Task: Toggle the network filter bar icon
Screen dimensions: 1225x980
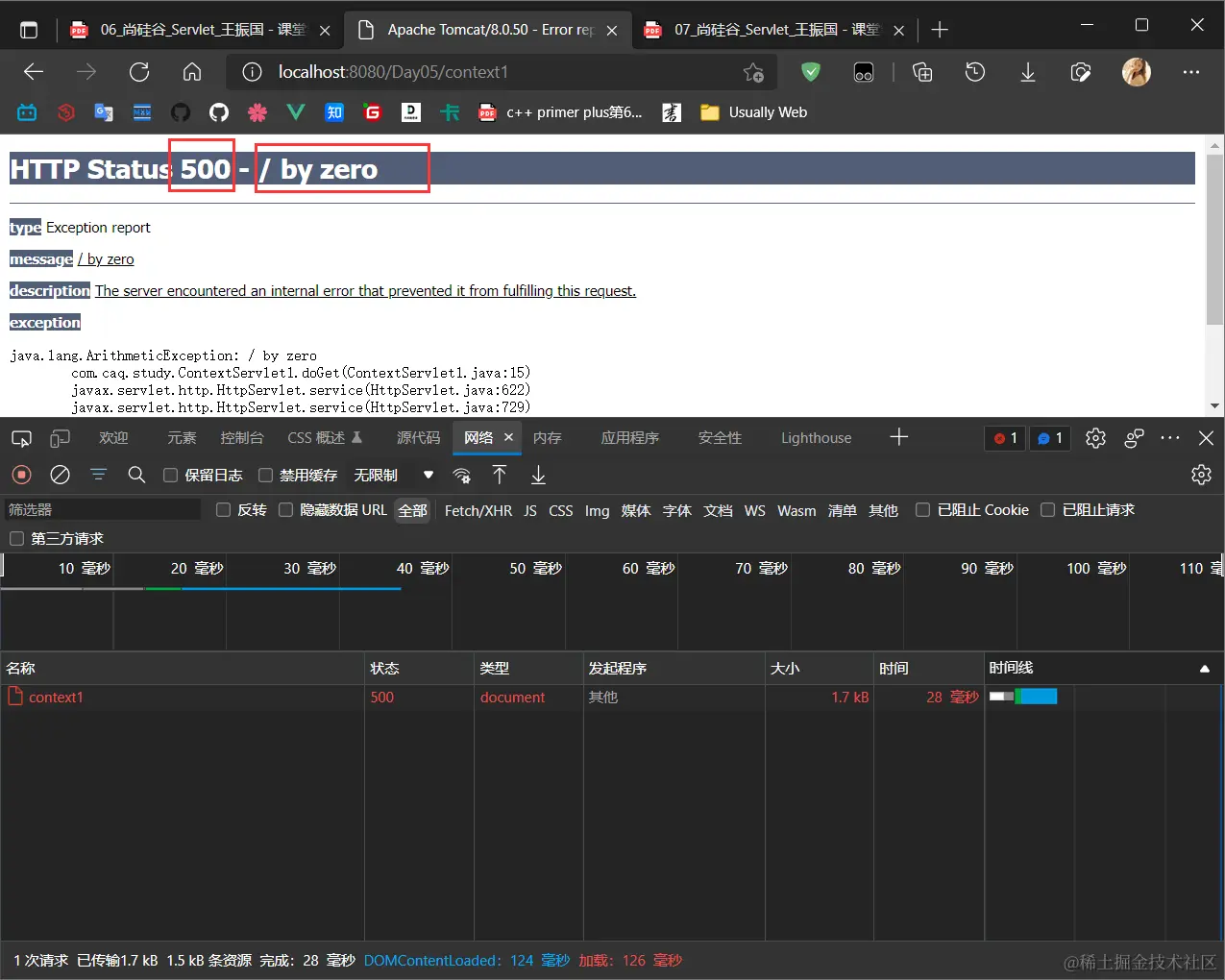Action: click(98, 475)
